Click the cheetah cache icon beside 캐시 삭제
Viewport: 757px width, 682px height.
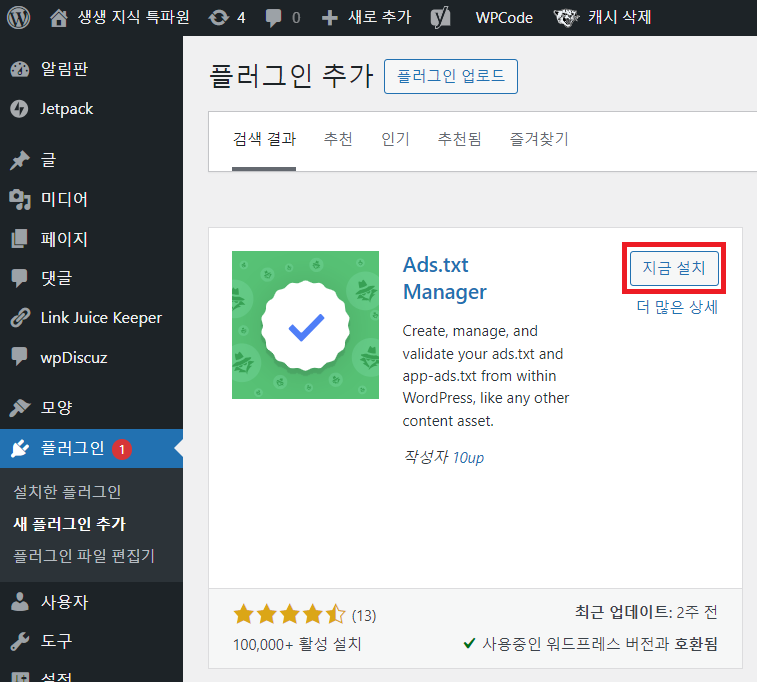[x=566, y=18]
